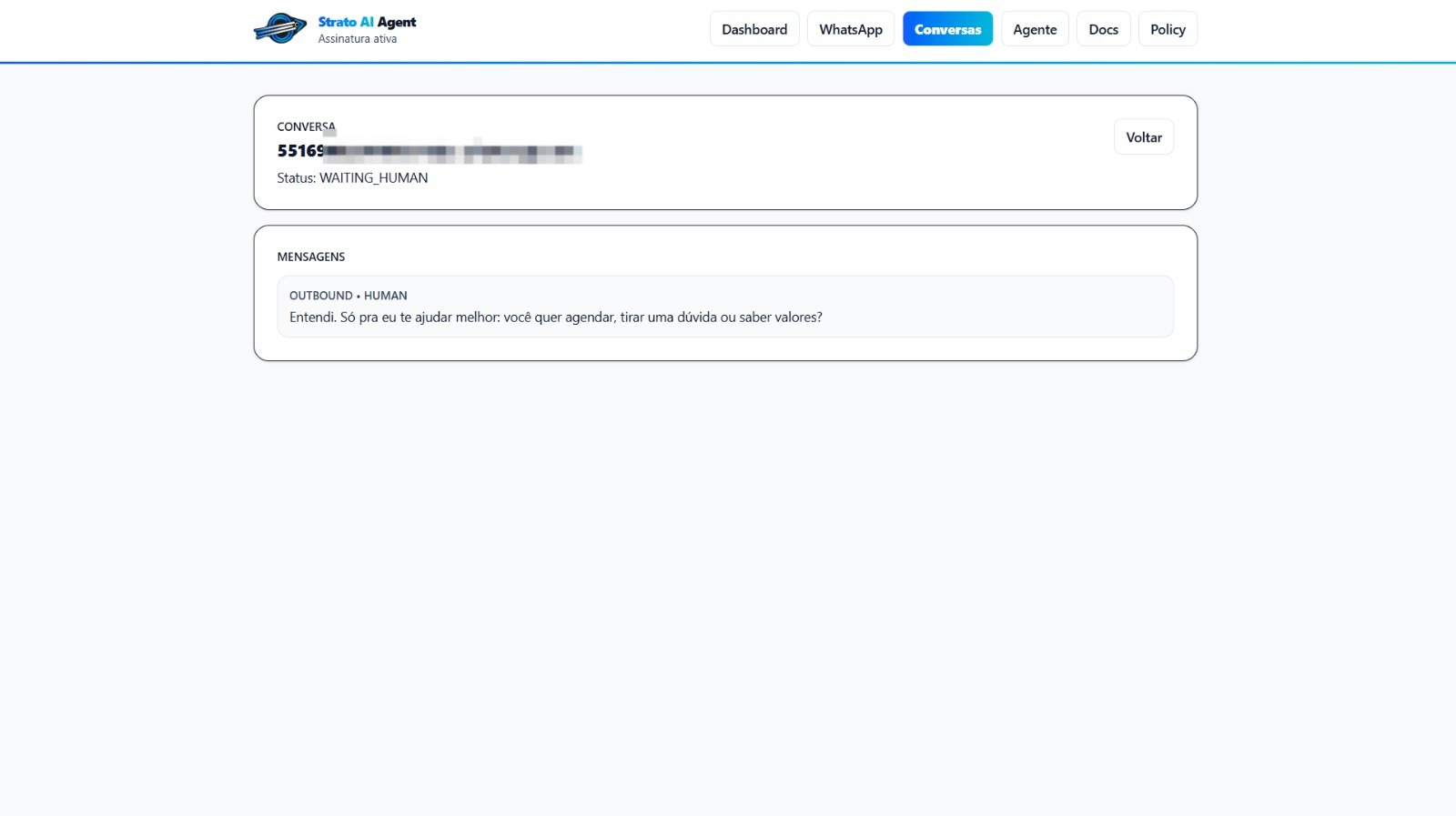Click the Strato AI Agent brand title
Image resolution: width=1456 pixels, height=816 pixels.
pos(367,22)
